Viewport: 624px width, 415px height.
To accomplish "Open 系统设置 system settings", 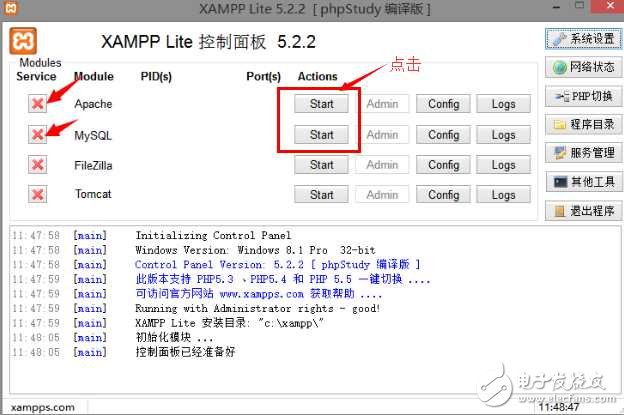I will tap(583, 39).
